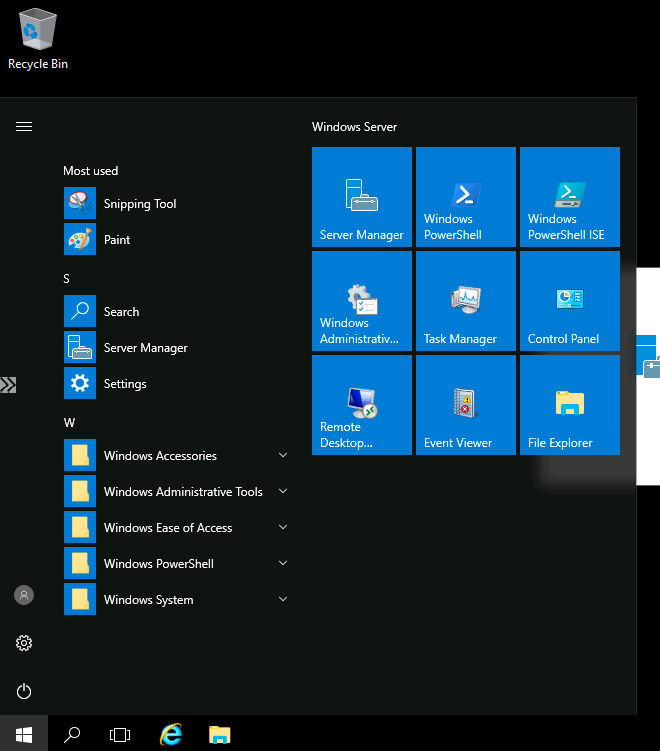The image size is (660, 751).
Task: Open the Control Panel tile
Action: tap(570, 301)
